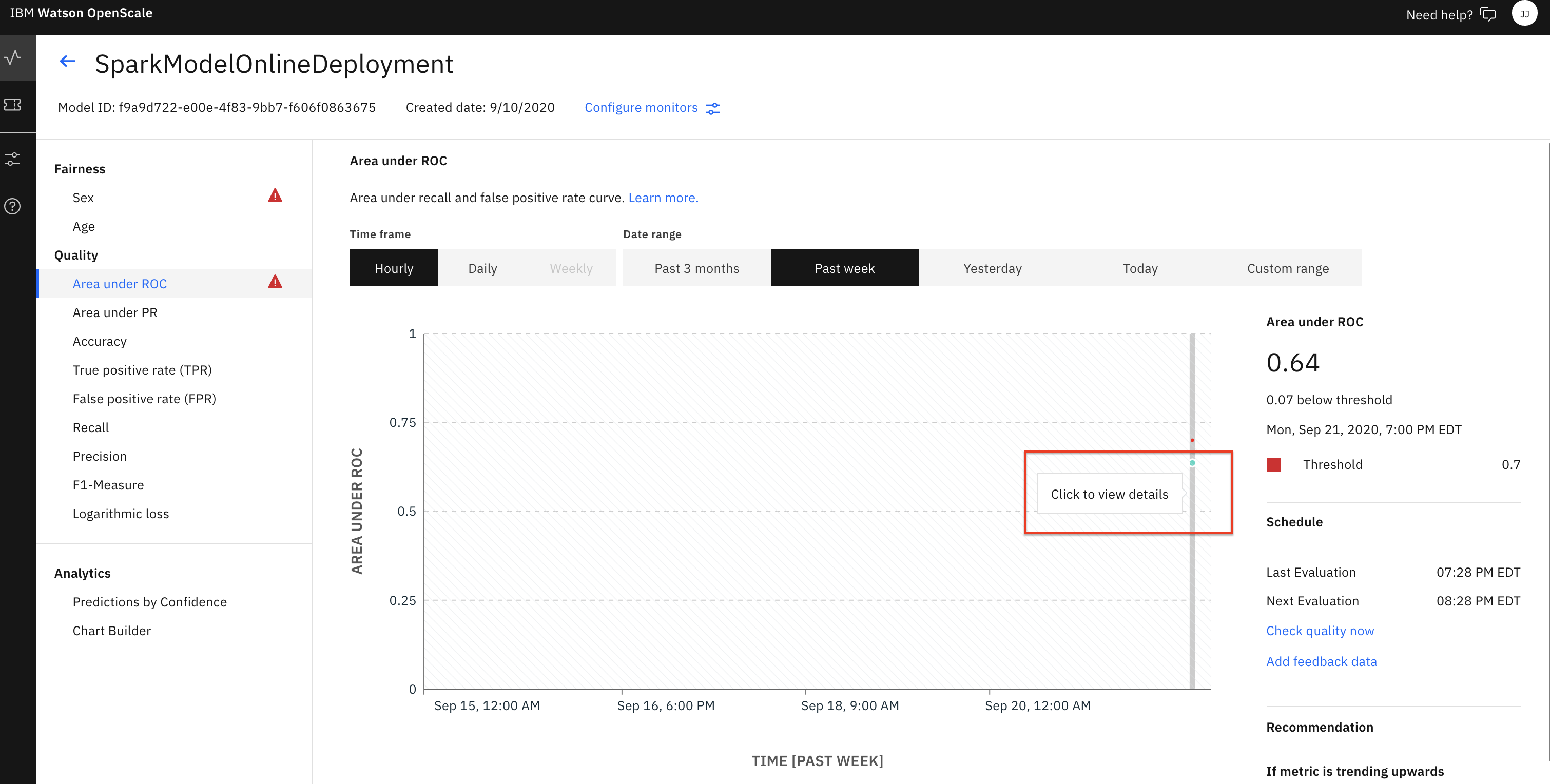Screen dimensions: 1550x784
Task: Open Chart Builder under Analytics
Action: tap(112, 631)
